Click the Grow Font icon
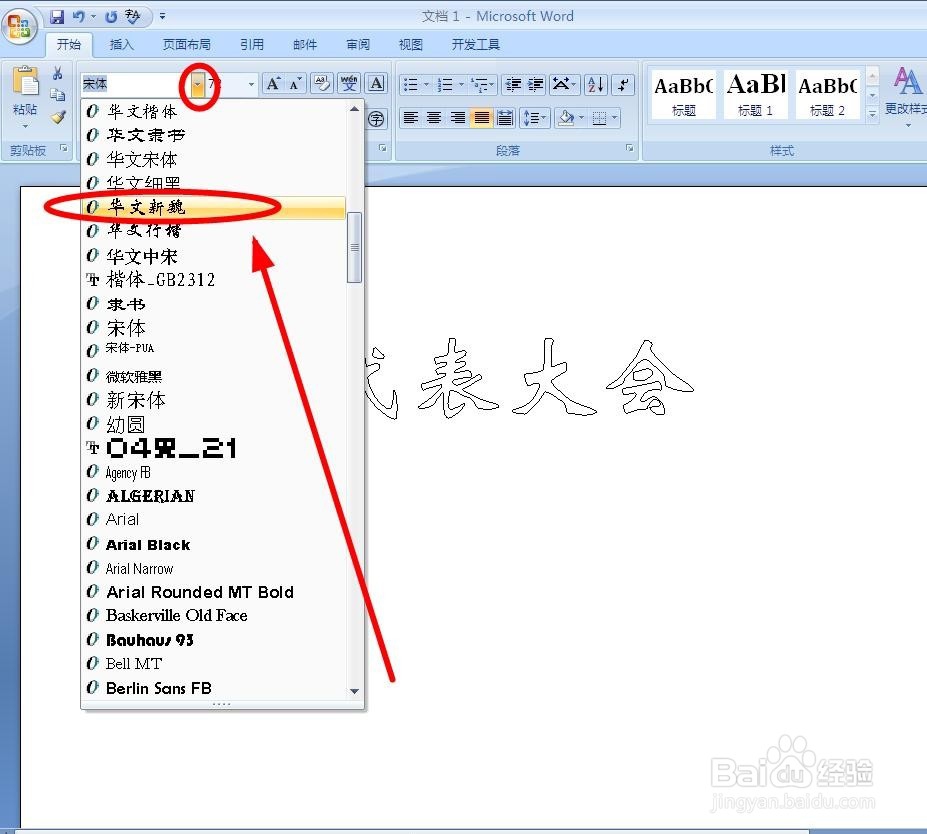Image resolution: width=927 pixels, height=834 pixels. click(273, 83)
